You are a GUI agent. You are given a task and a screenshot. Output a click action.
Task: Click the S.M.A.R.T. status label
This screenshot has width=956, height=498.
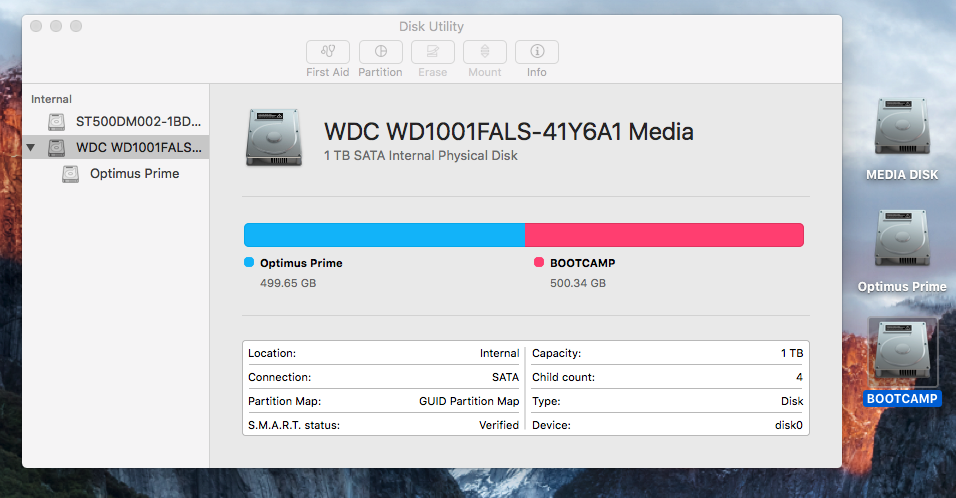click(x=294, y=425)
